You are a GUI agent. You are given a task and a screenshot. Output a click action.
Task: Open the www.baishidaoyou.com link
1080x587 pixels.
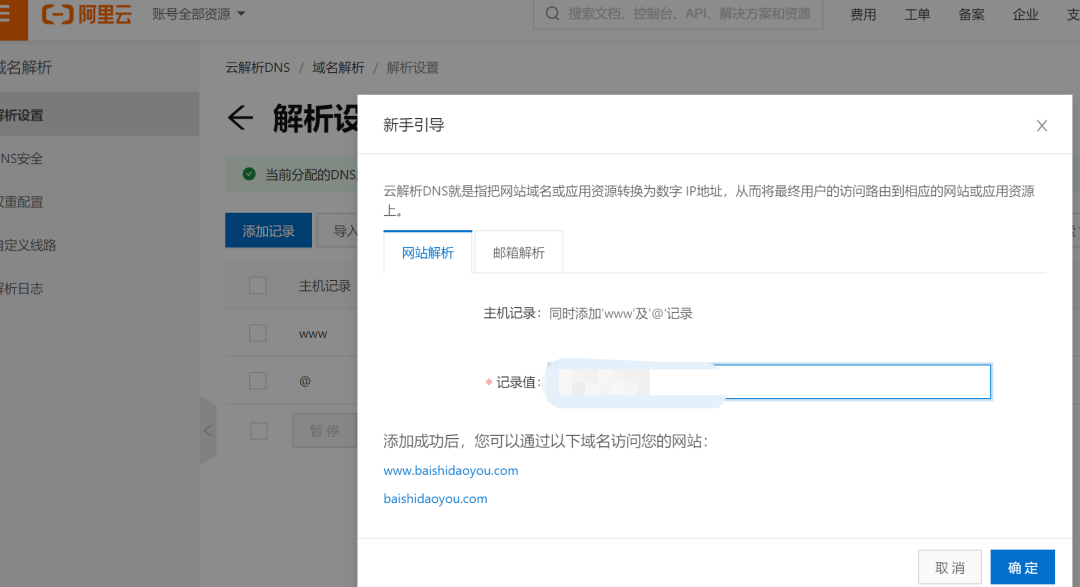[x=450, y=470]
